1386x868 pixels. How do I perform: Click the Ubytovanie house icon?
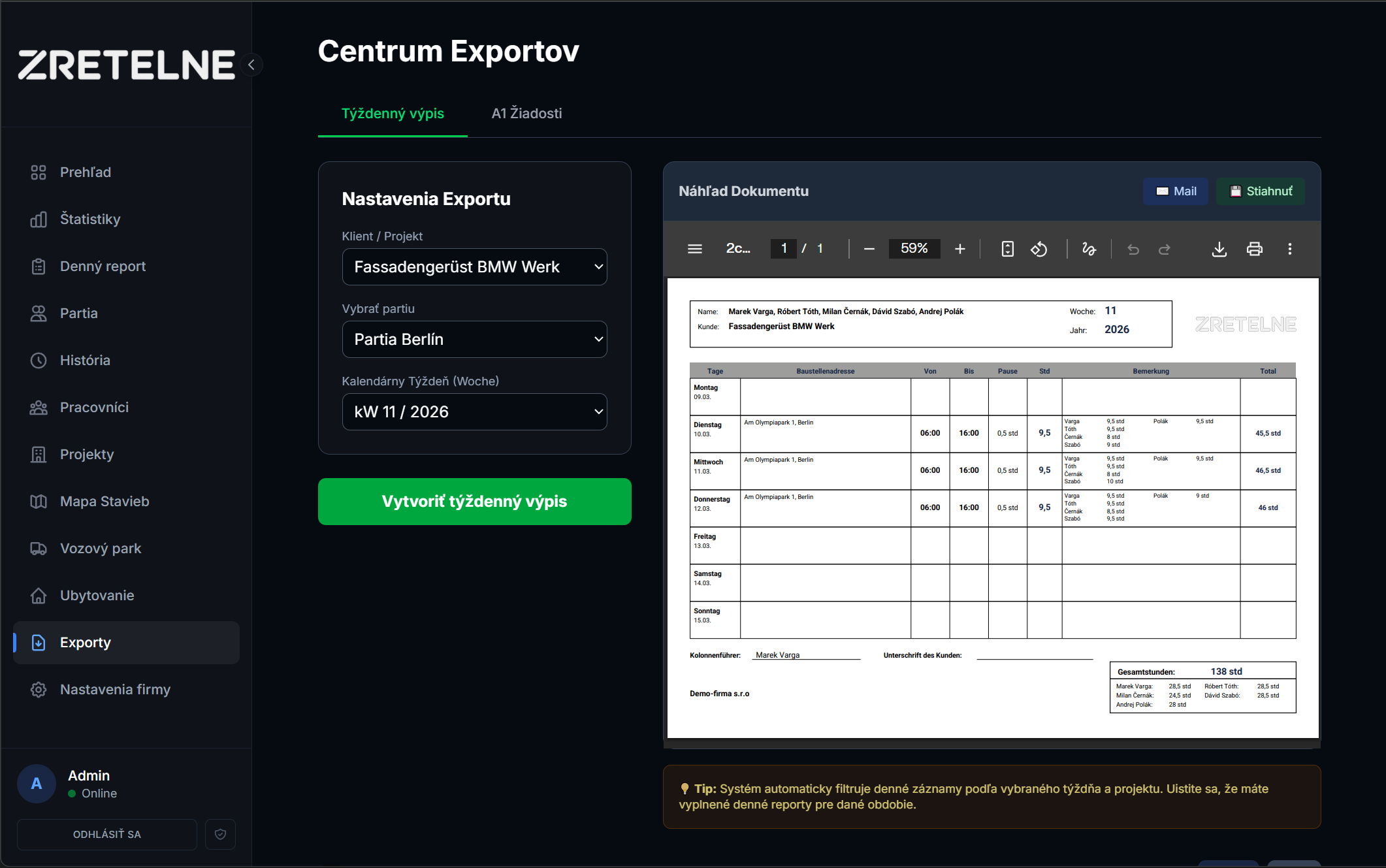point(39,596)
